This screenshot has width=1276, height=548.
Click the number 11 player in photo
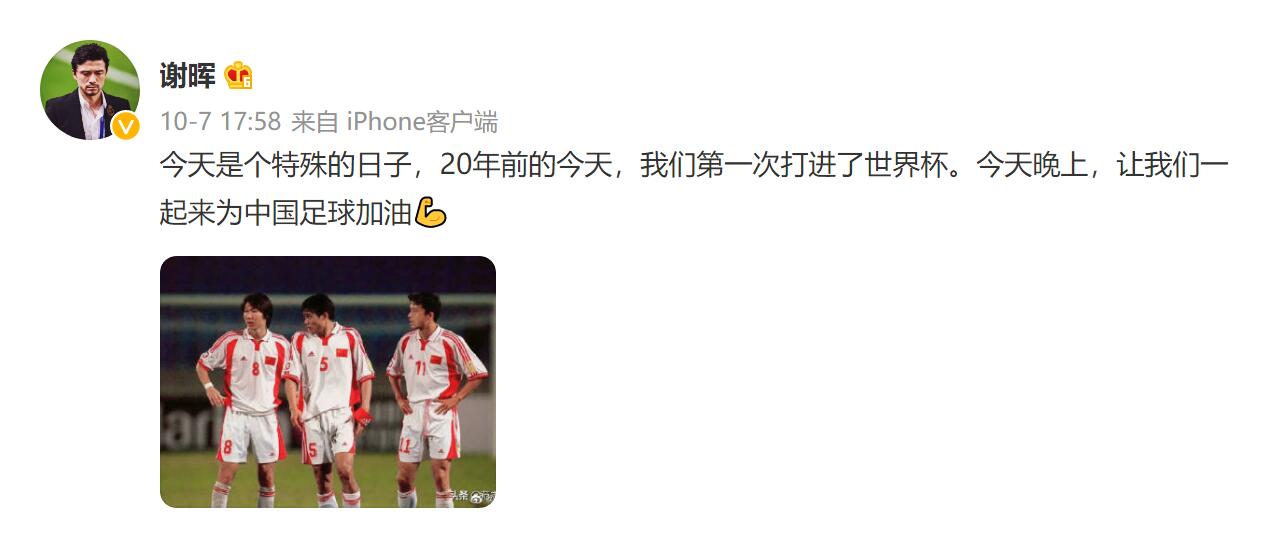[x=432, y=400]
